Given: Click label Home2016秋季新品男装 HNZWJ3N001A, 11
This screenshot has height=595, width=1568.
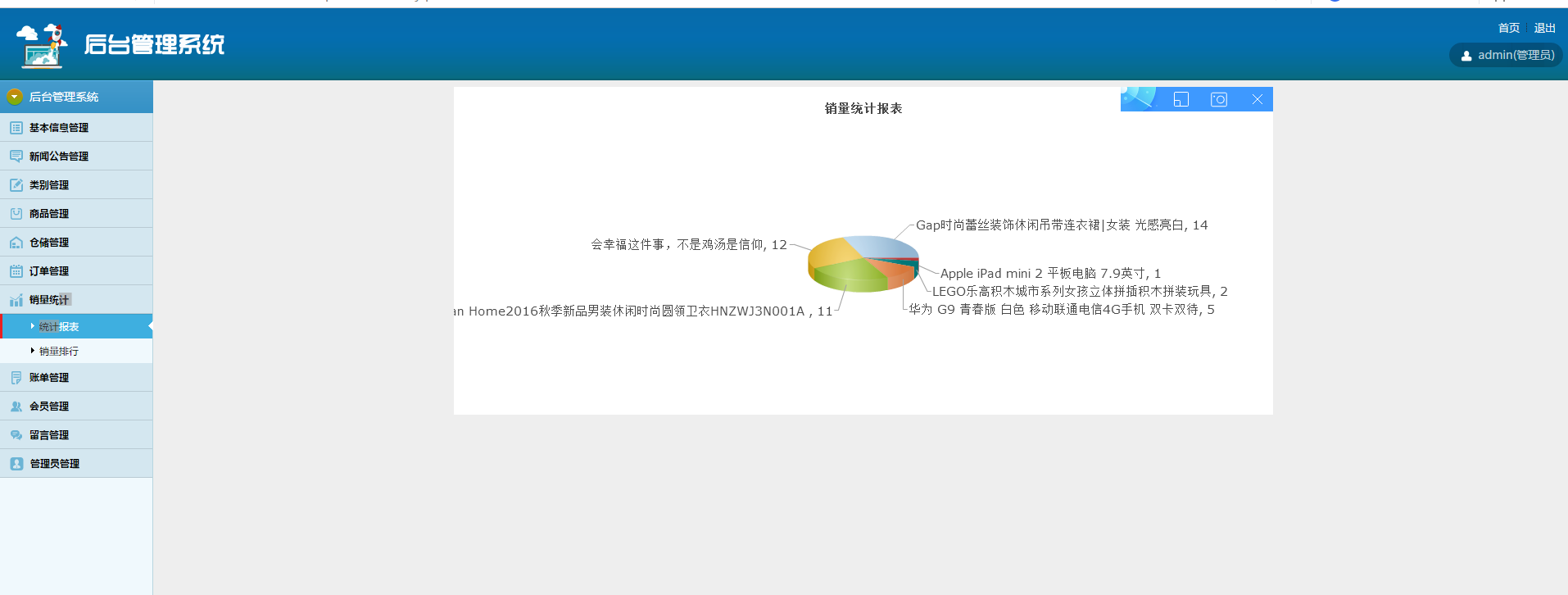Looking at the screenshot, I should pyautogui.click(x=644, y=311).
